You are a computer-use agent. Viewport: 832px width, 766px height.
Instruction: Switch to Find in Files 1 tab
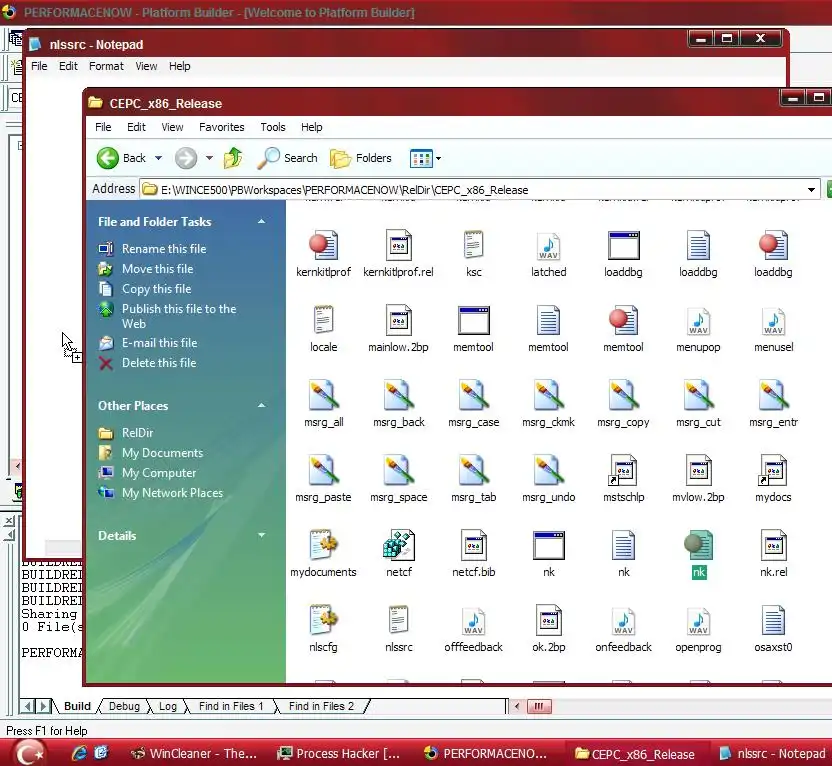231,706
